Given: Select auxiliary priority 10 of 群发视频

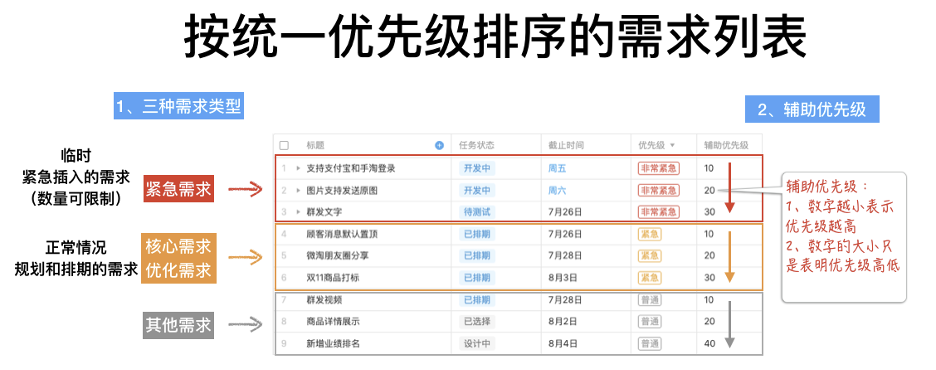Looking at the screenshot, I should pos(709,300).
